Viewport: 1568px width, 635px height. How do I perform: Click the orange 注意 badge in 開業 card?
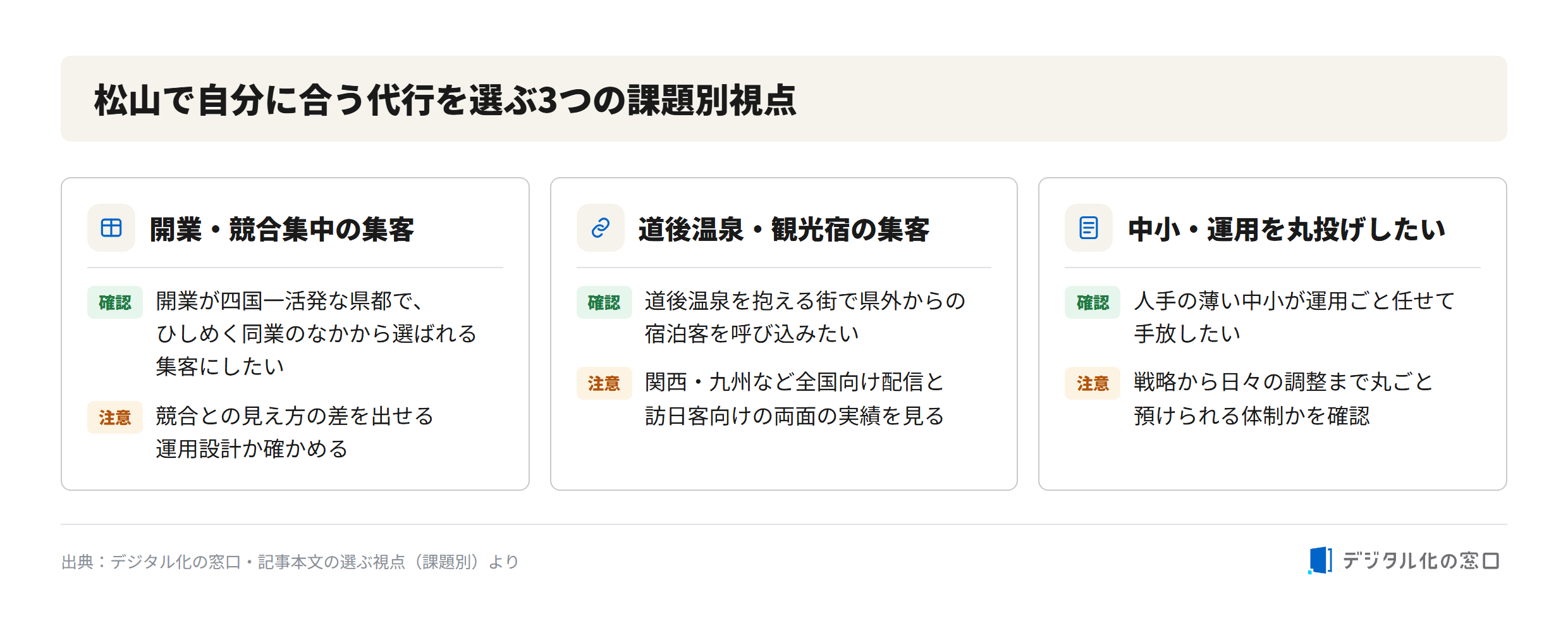[x=115, y=417]
